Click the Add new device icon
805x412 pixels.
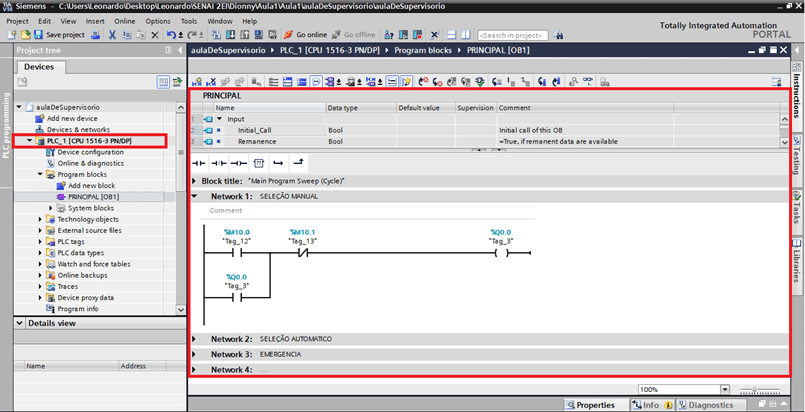pos(40,119)
